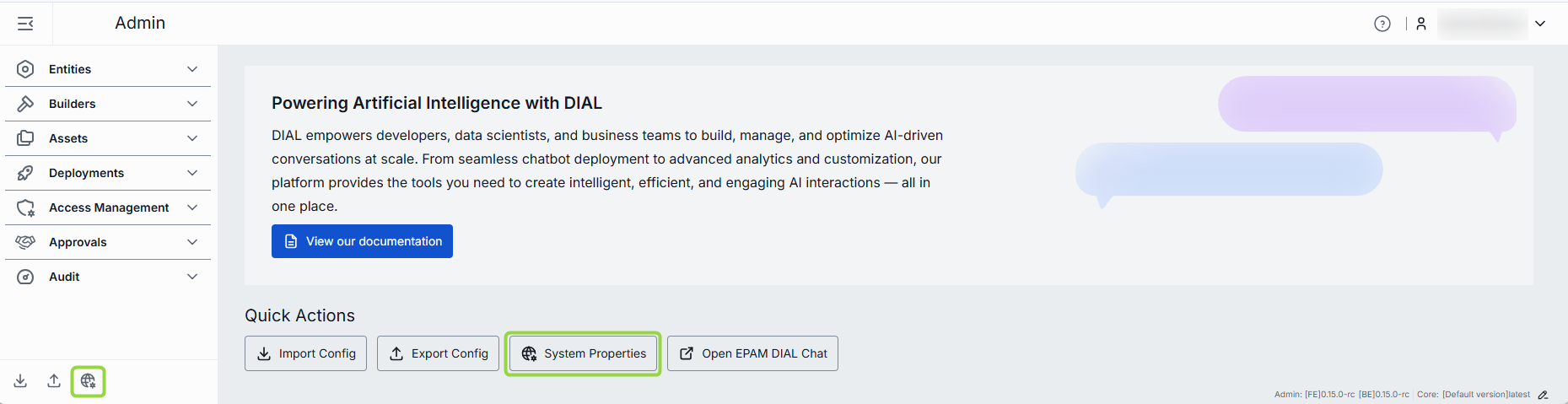
Task: Click the Builders hammer icon
Action: (25, 104)
